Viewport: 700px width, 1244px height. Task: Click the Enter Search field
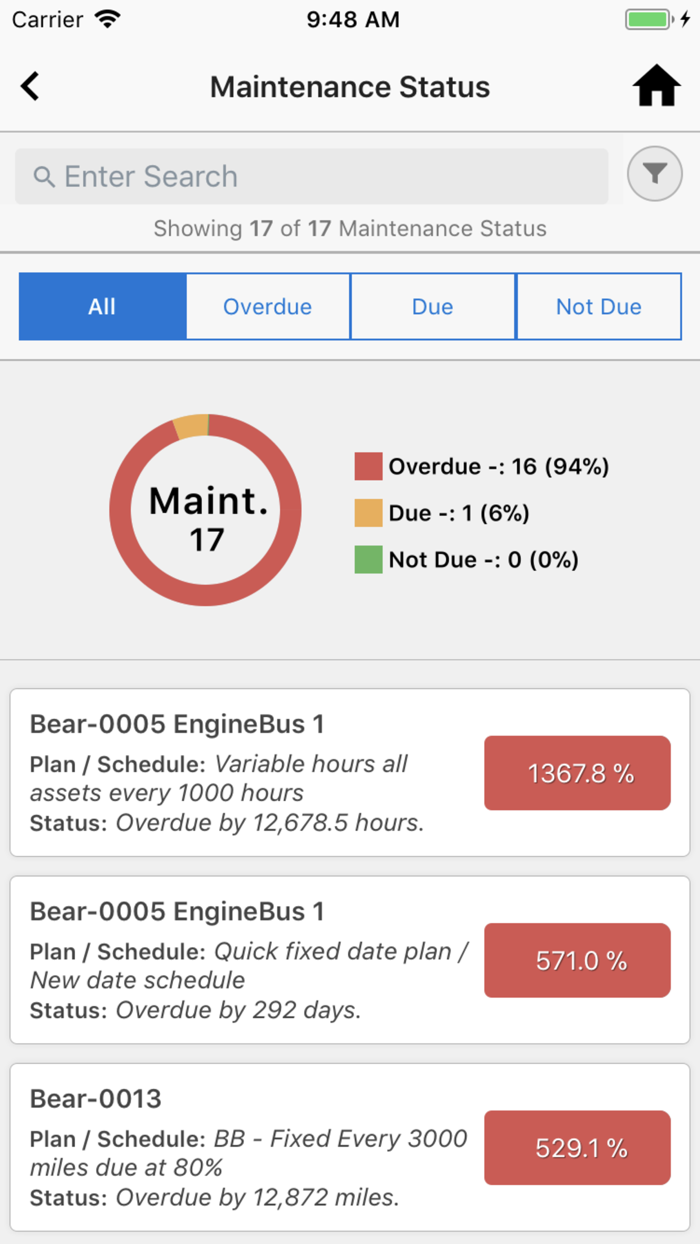[320, 177]
